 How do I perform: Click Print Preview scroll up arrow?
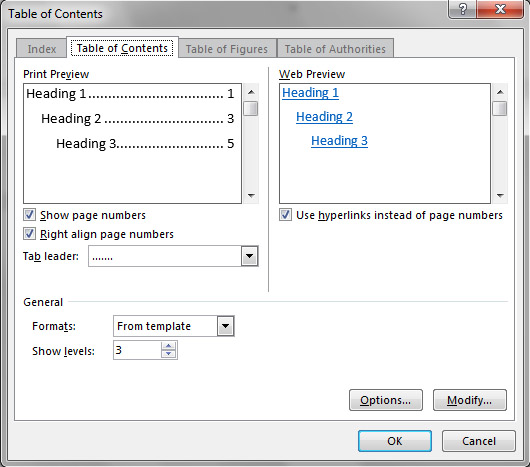pos(251,92)
